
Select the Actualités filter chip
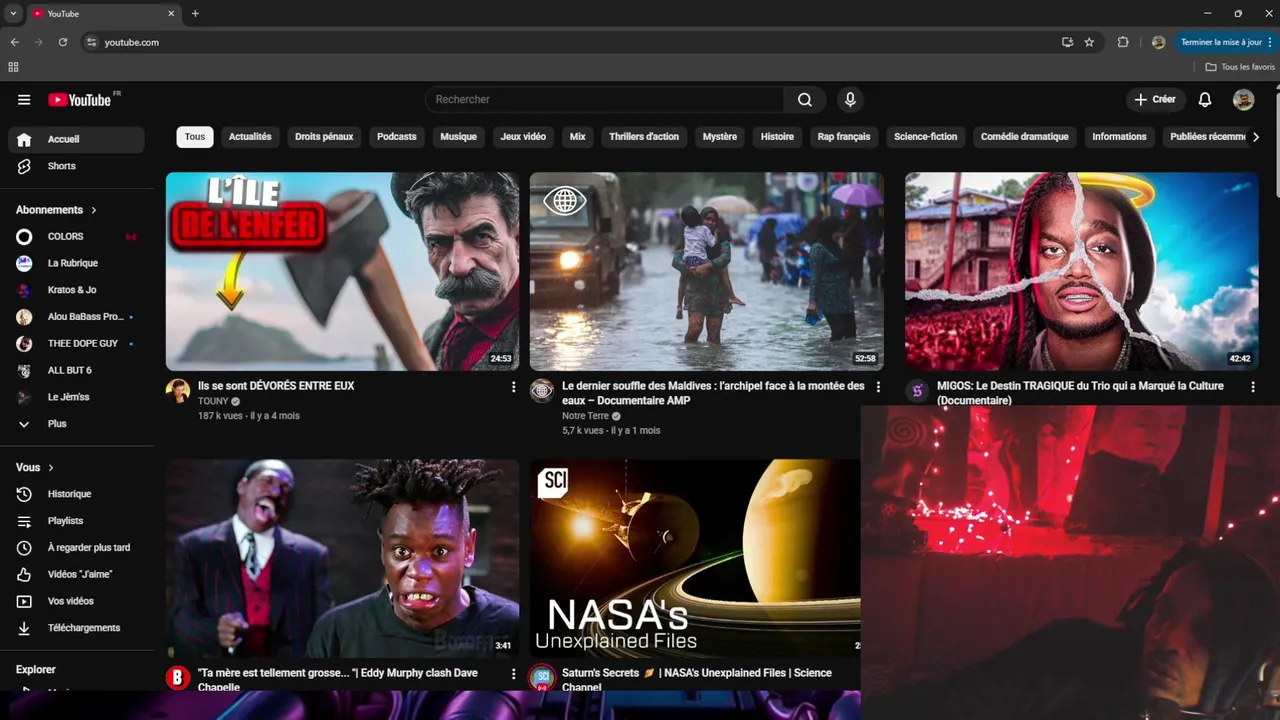pos(250,137)
